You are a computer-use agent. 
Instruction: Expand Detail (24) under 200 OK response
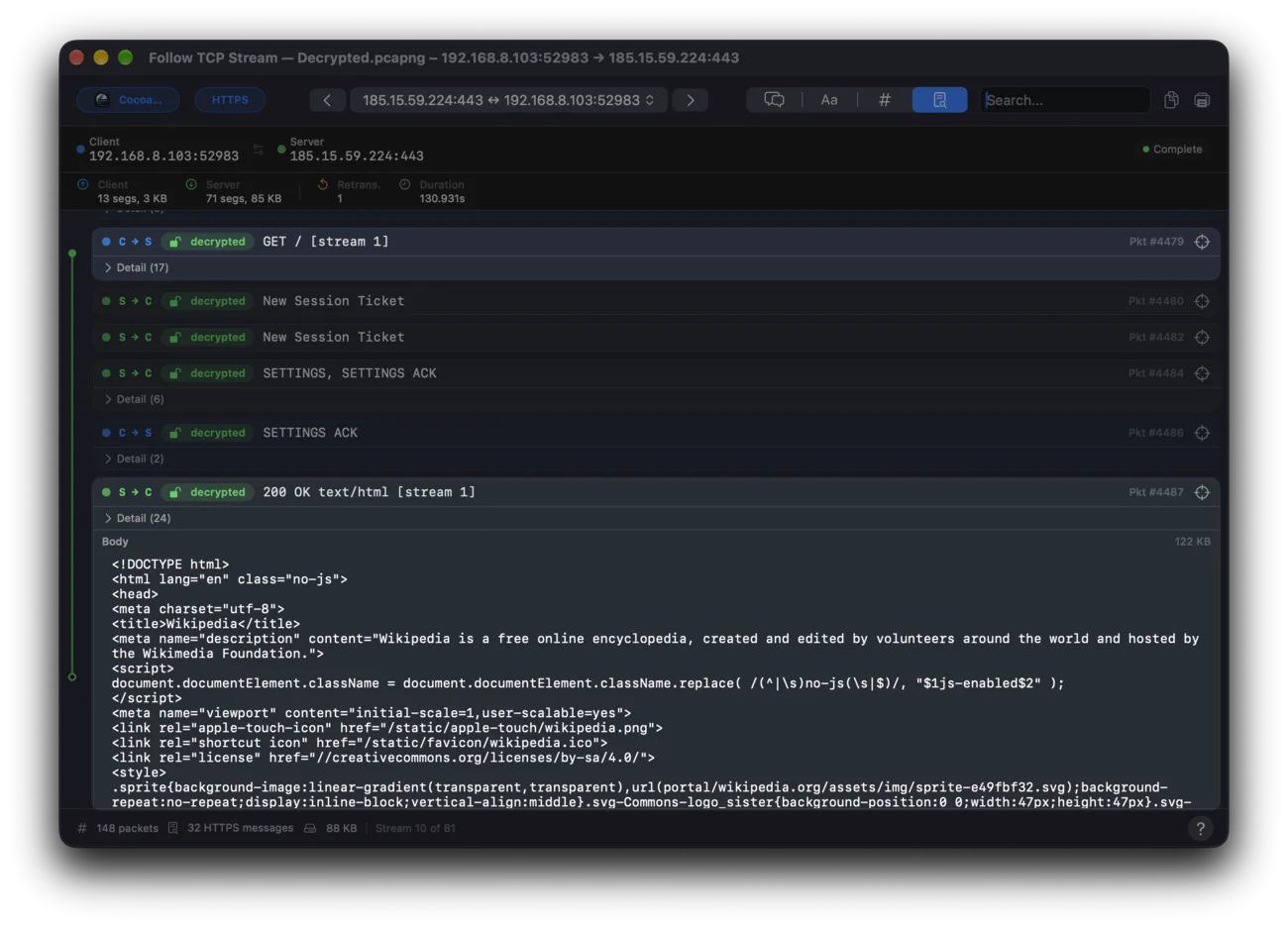click(137, 518)
